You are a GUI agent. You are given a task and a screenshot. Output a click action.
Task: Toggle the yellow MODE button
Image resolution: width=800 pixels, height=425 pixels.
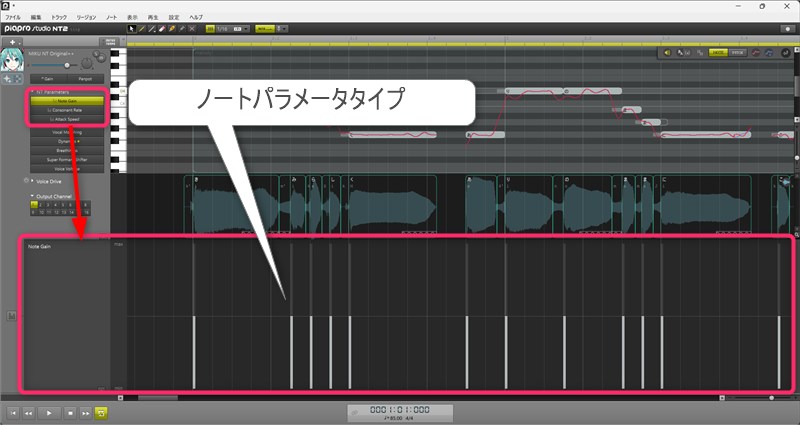(718, 53)
